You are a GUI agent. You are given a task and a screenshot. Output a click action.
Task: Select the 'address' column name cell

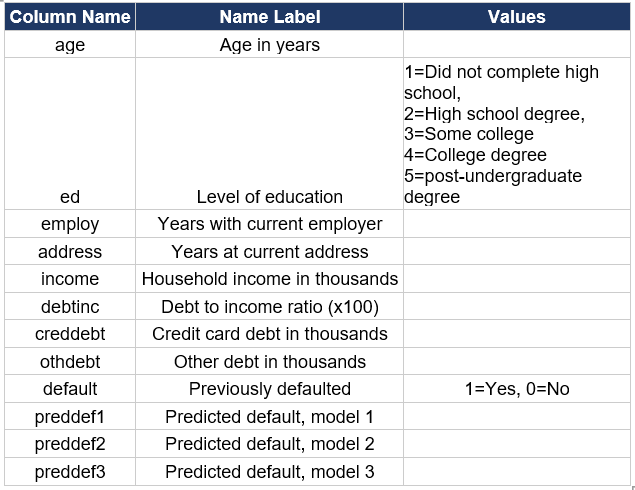click(x=70, y=252)
